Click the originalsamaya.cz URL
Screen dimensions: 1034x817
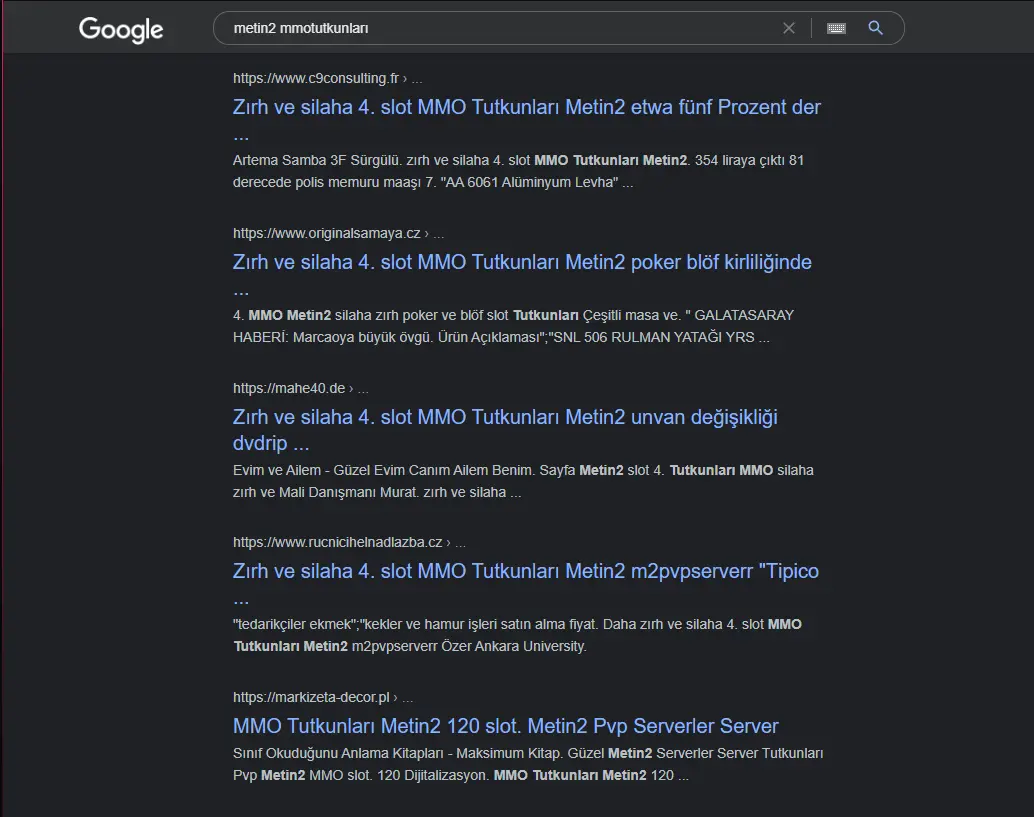[x=326, y=233]
